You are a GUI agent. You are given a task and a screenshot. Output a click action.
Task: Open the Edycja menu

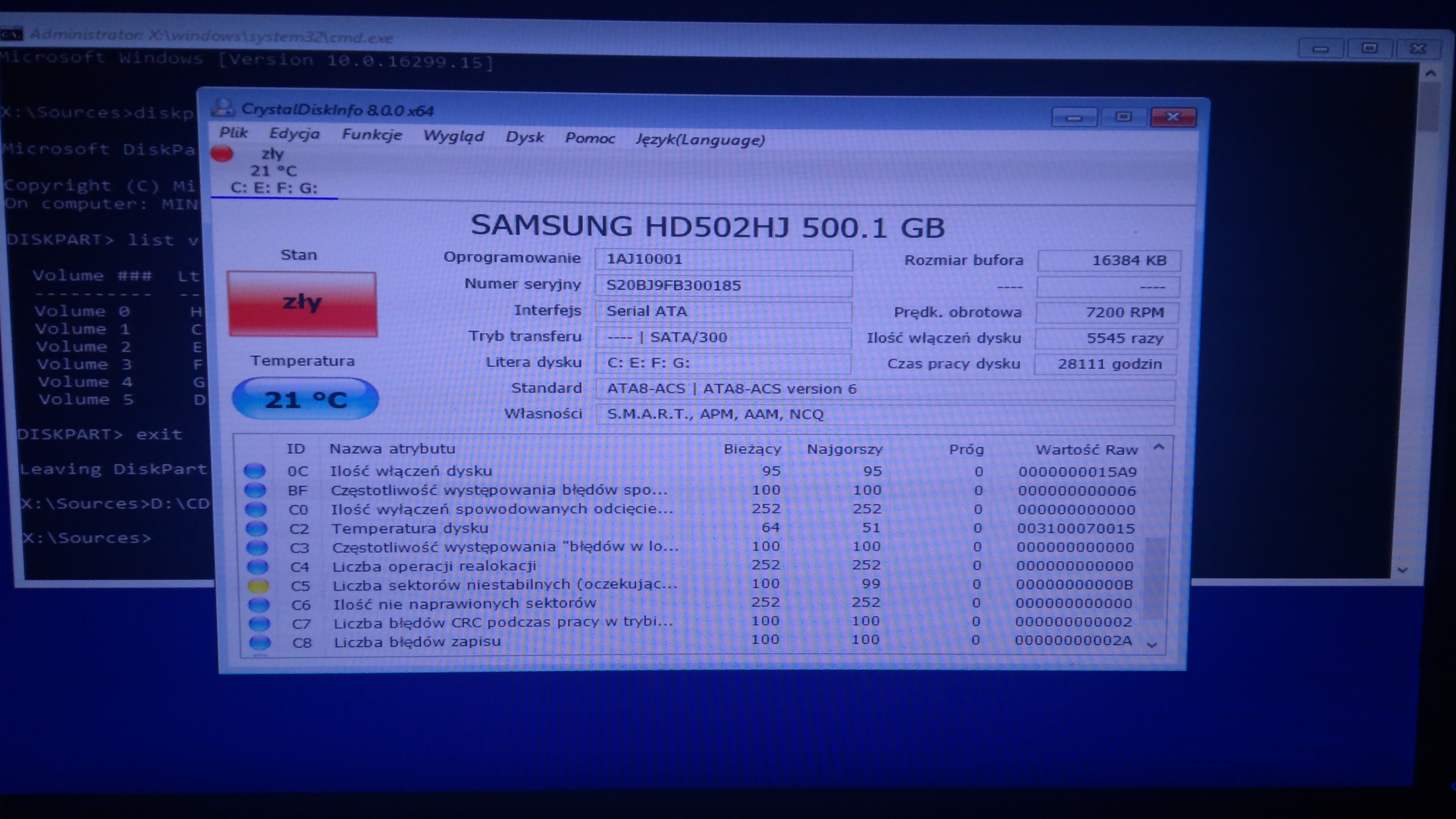294,134
